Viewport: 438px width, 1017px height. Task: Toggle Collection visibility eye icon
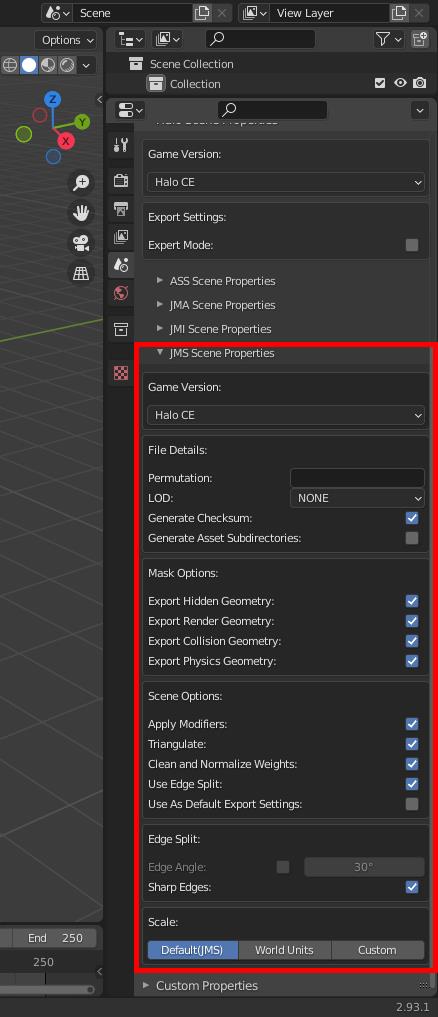400,83
